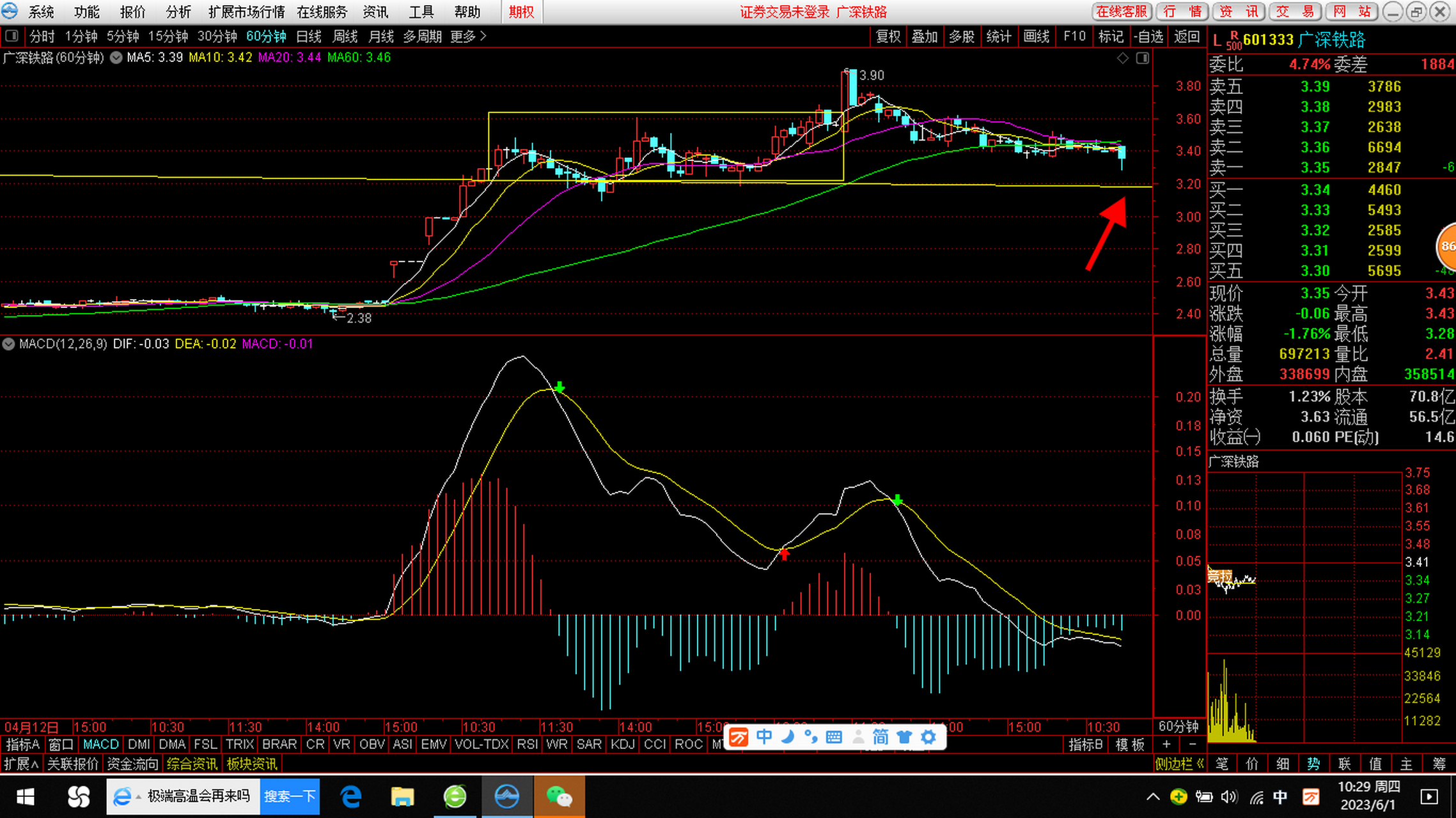This screenshot has height=818, width=1456.
Task: Switch to 日线 period tab
Action: 309,36
